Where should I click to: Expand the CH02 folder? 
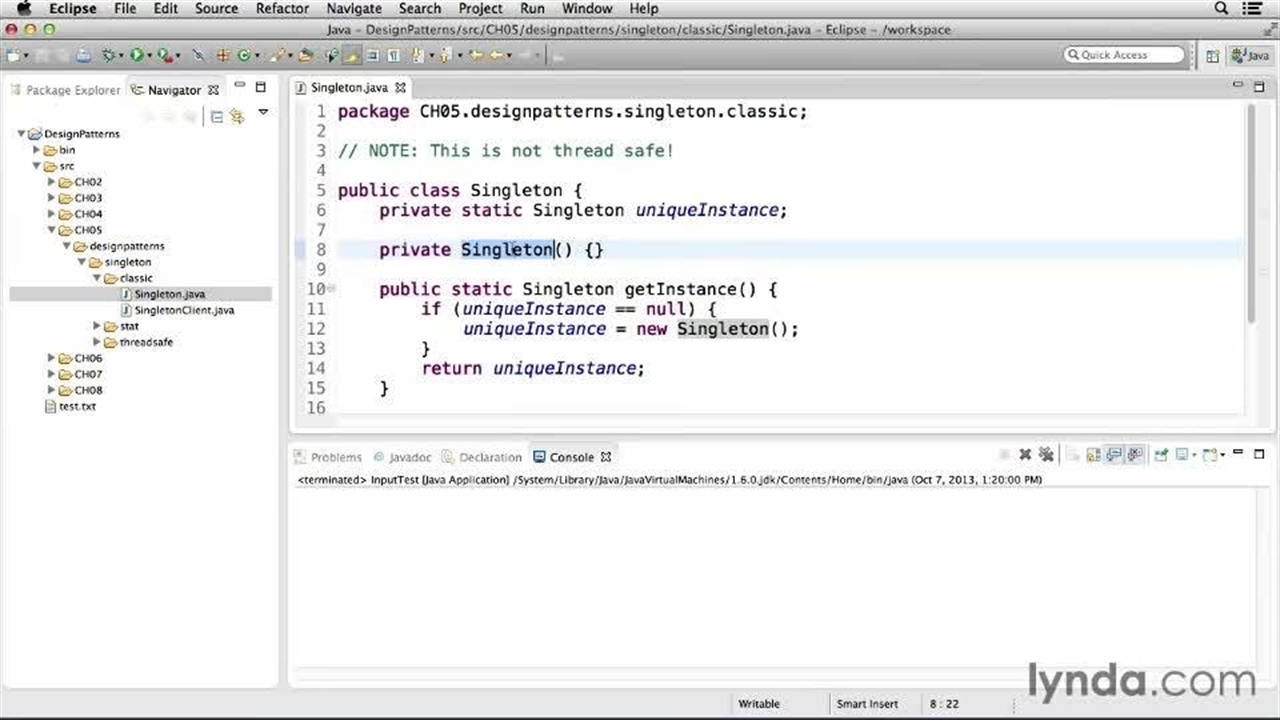tap(52, 182)
